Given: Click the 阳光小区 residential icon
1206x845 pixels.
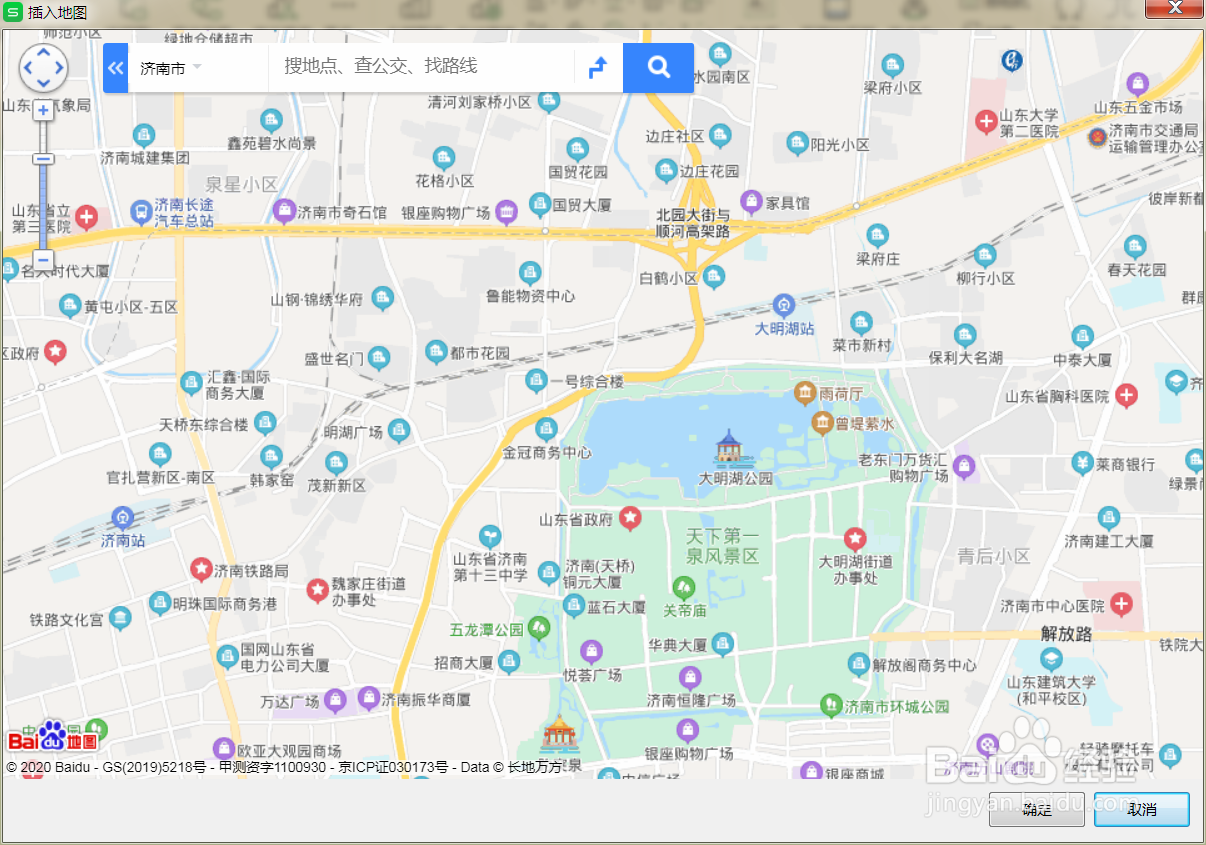Looking at the screenshot, I should click(x=797, y=144).
